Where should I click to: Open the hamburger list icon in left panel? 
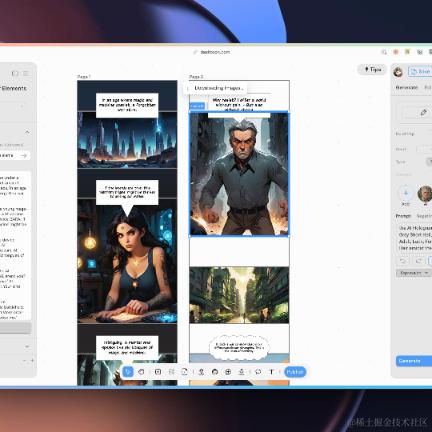click(26, 73)
